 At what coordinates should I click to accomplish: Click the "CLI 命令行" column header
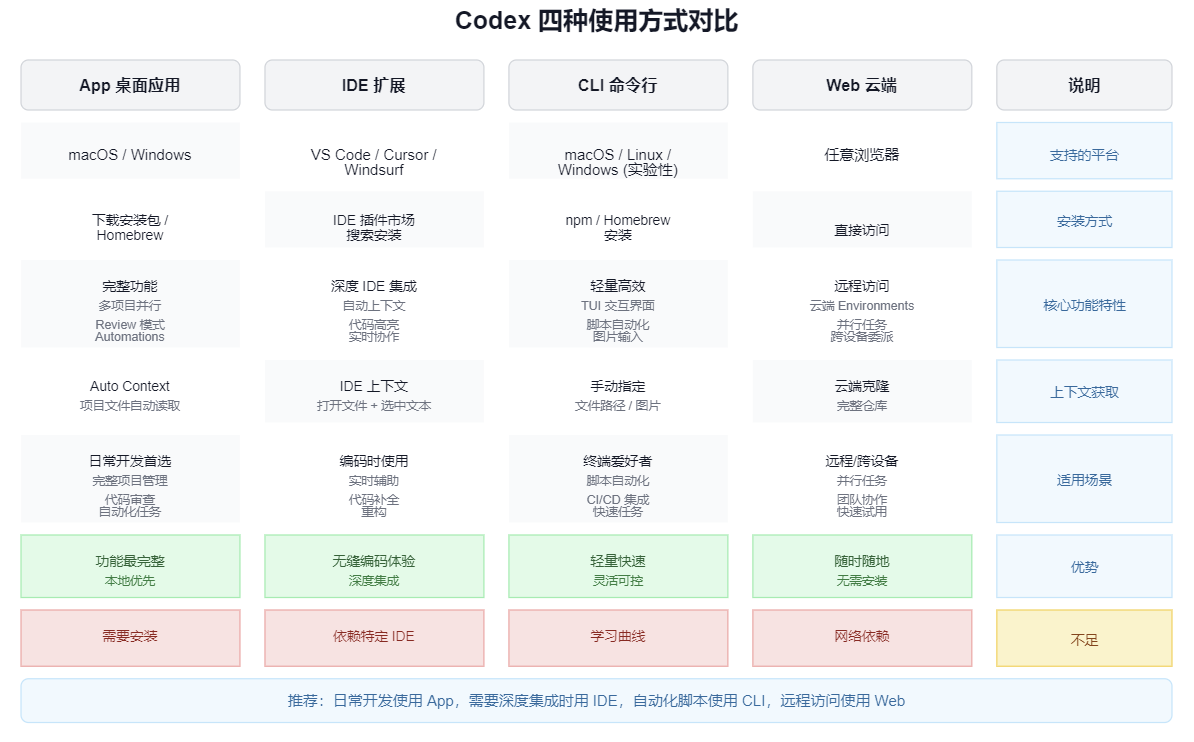point(618,85)
